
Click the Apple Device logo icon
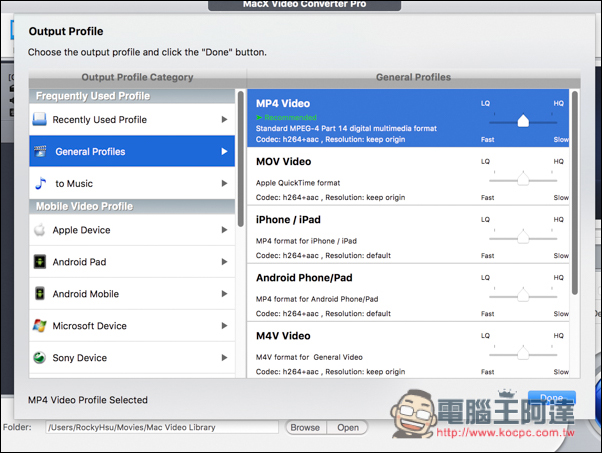point(40,230)
